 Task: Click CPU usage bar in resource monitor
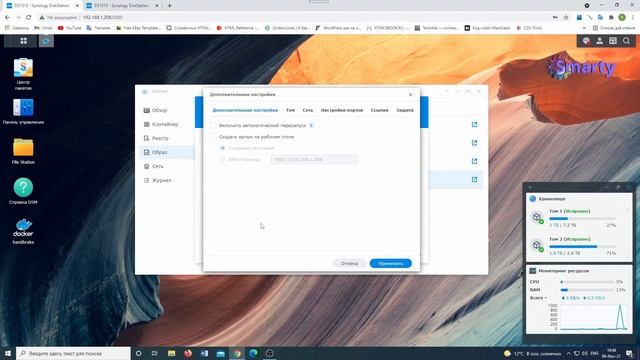point(587,282)
